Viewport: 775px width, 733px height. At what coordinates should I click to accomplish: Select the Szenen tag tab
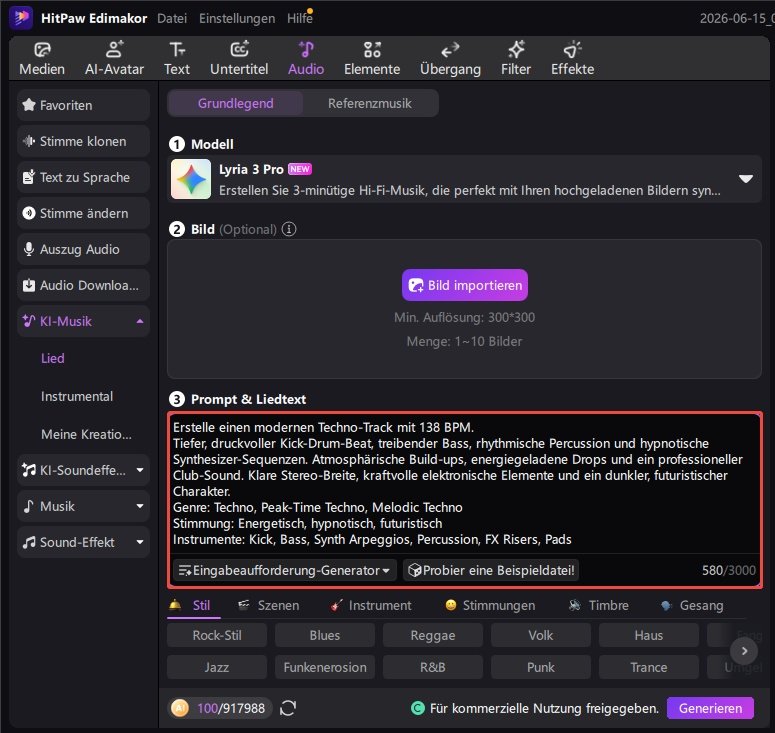pyautogui.click(x=269, y=605)
